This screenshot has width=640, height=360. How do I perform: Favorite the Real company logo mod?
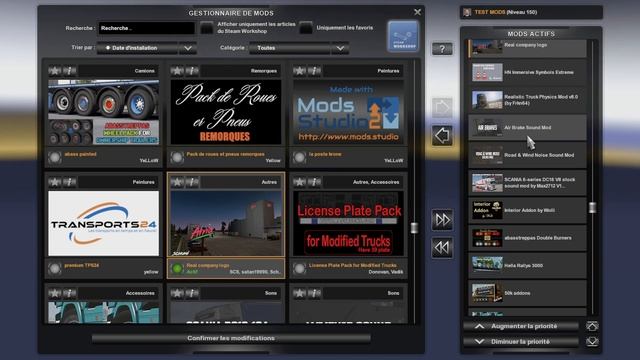177,182
